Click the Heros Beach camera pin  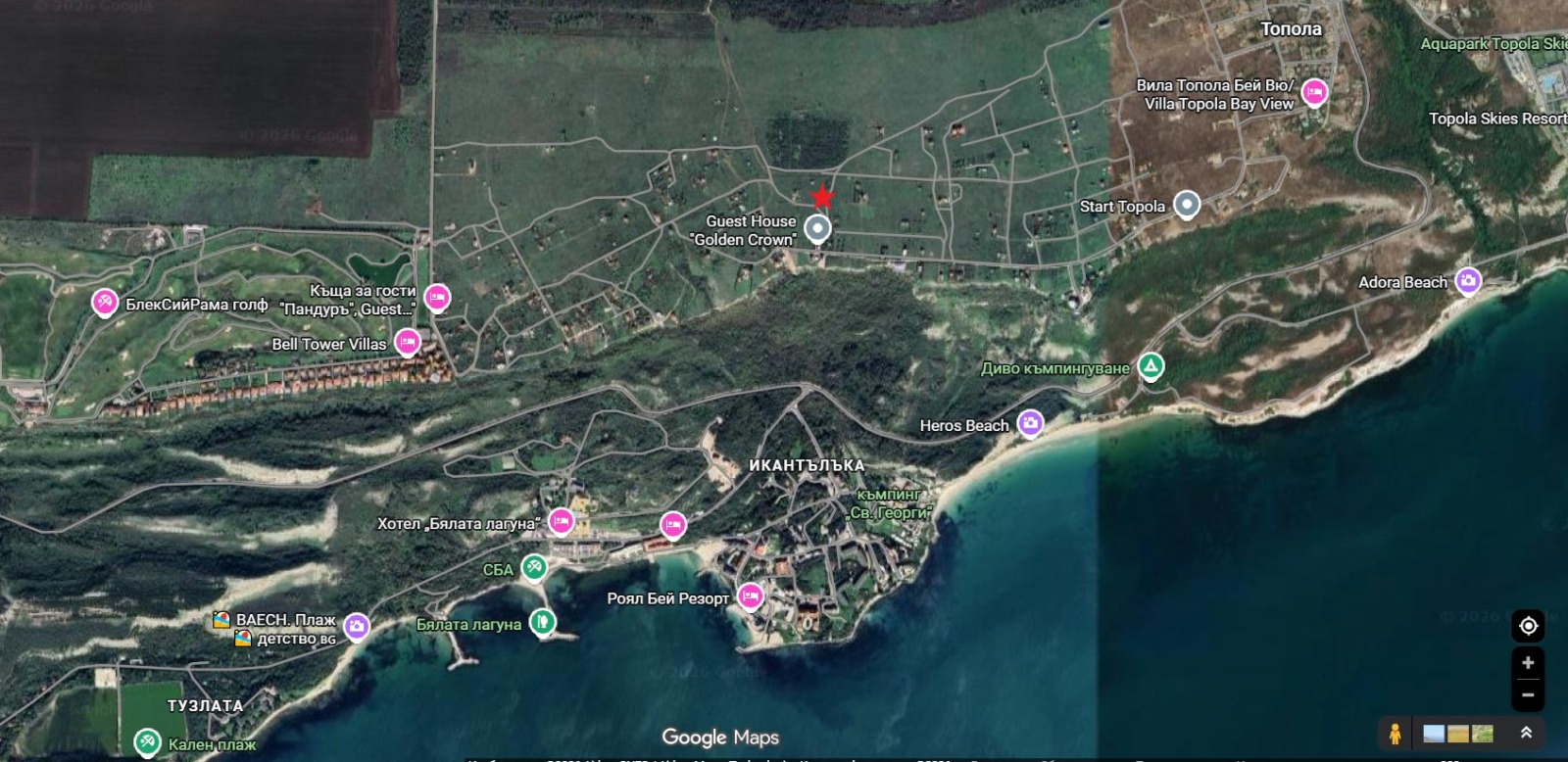point(1029,423)
